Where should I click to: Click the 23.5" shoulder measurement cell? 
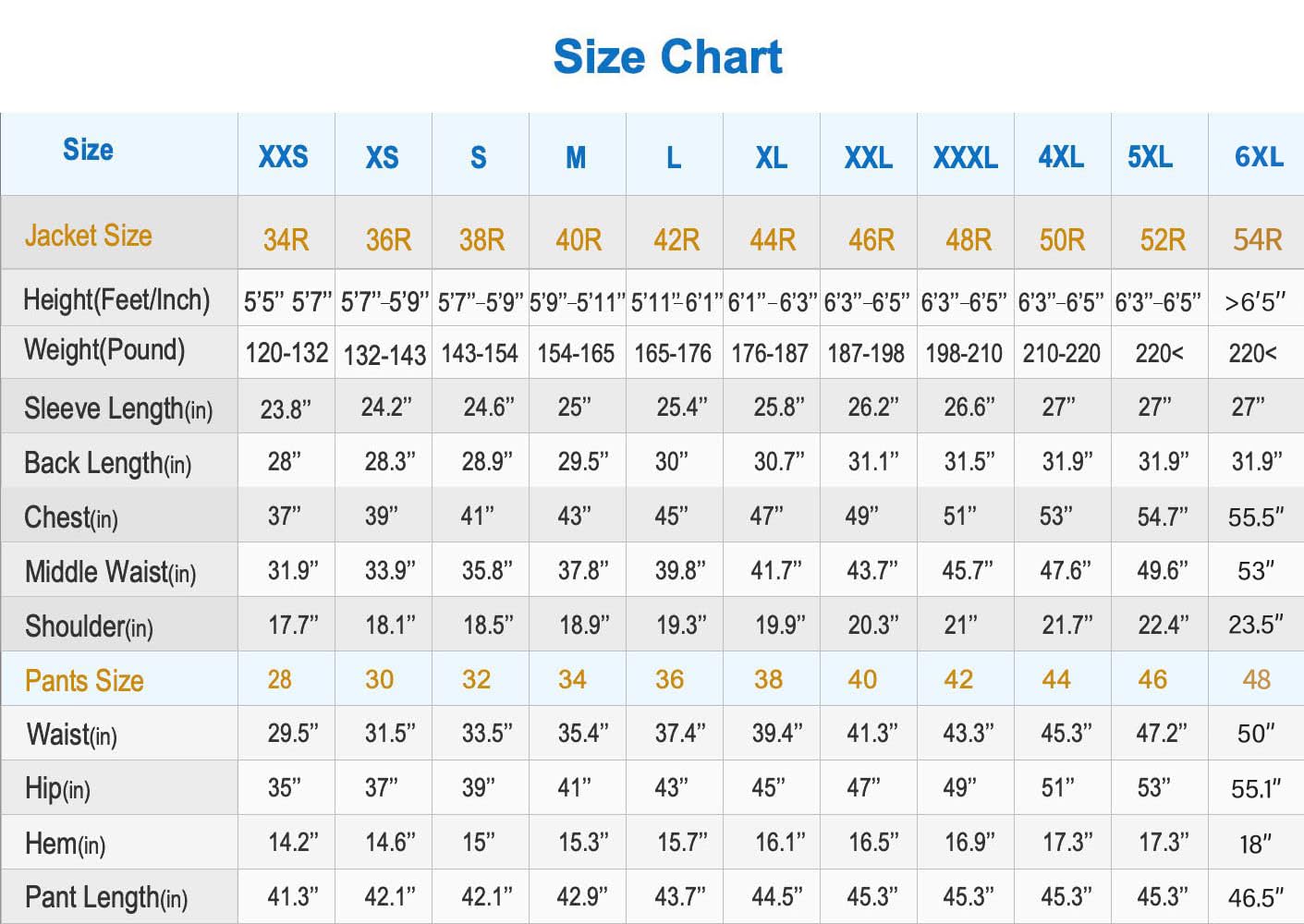(x=1256, y=625)
